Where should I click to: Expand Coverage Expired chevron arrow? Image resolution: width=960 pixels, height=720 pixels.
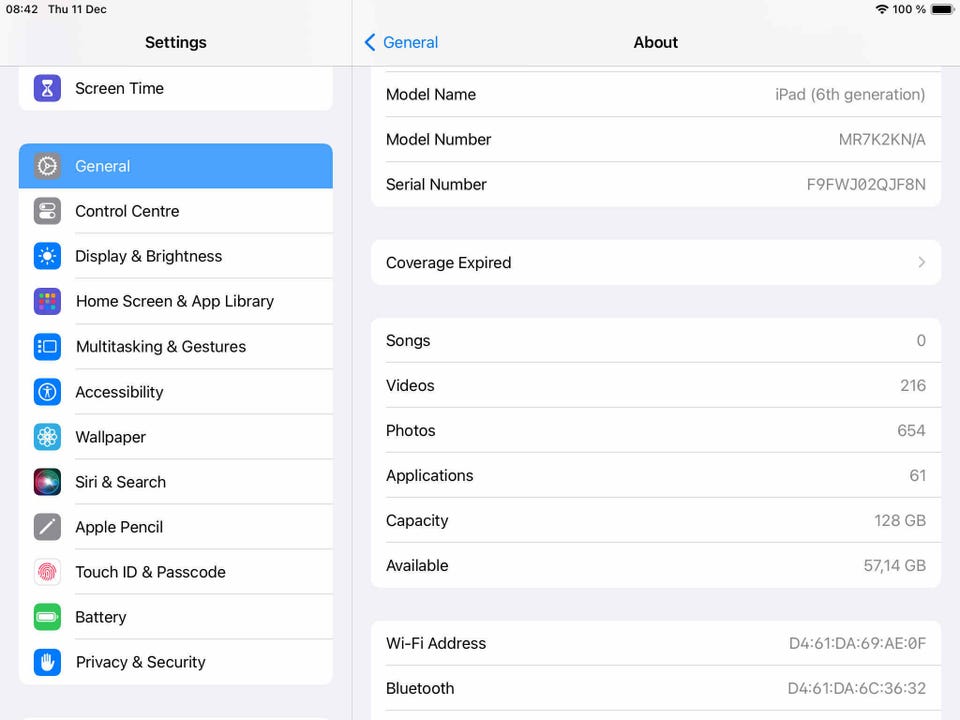921,262
